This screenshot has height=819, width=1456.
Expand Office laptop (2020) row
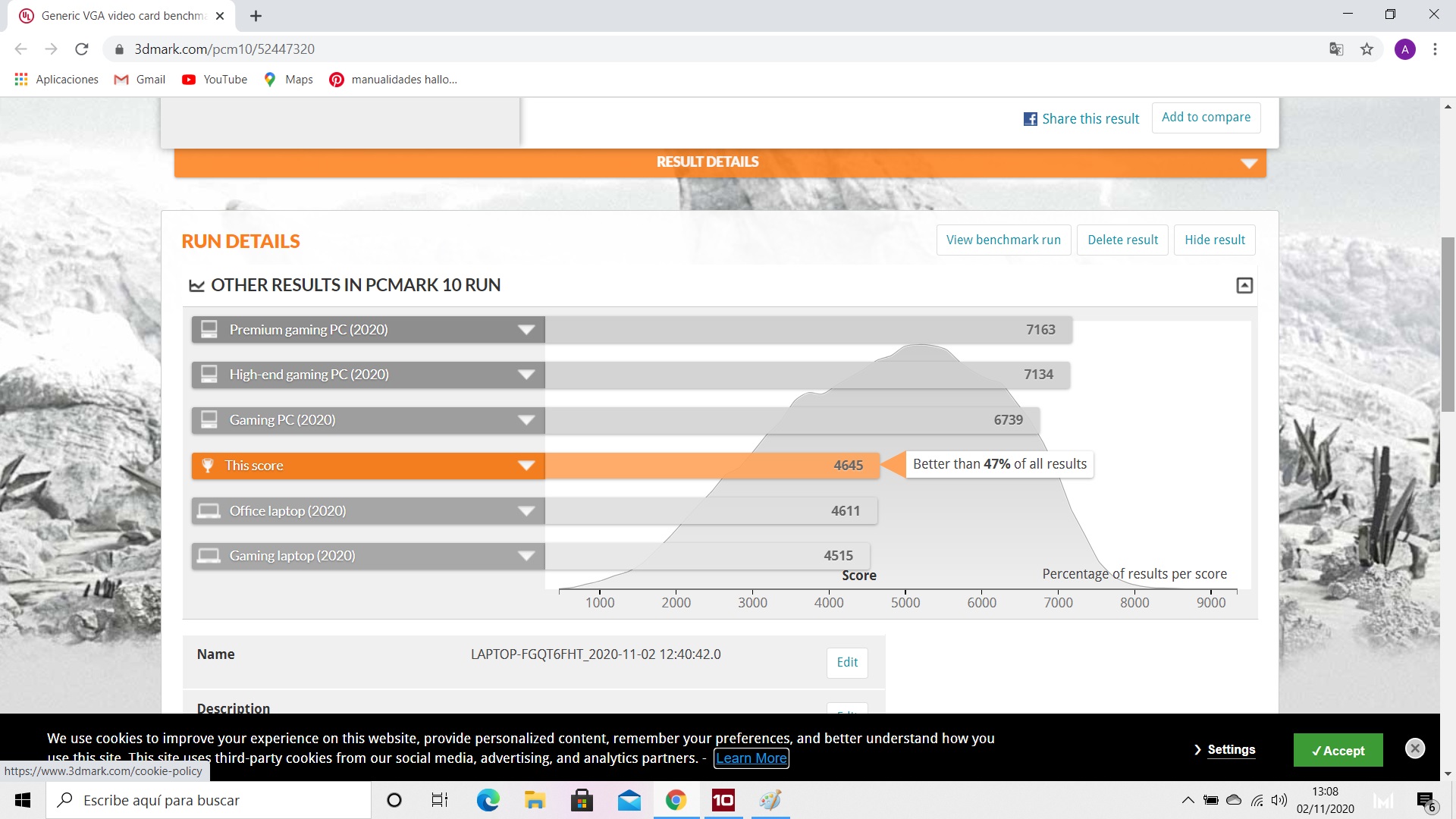click(526, 511)
